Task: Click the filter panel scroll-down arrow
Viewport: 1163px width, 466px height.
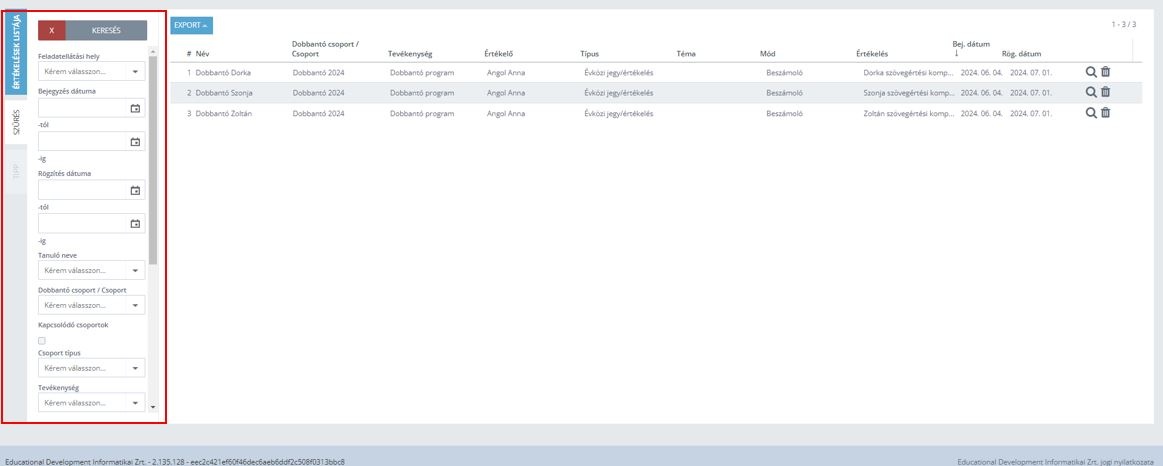Action: (153, 407)
